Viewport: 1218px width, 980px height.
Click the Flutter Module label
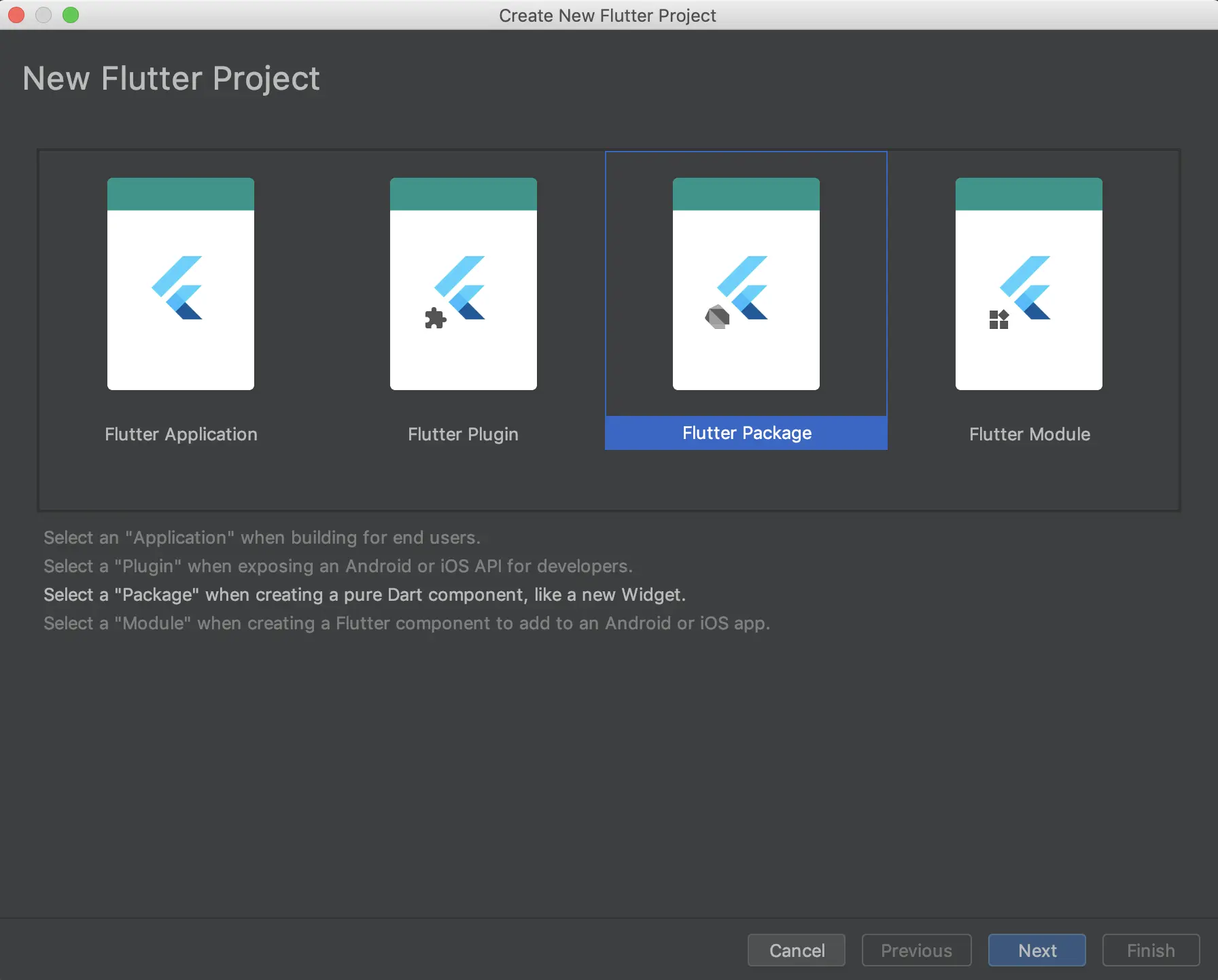click(x=1030, y=434)
